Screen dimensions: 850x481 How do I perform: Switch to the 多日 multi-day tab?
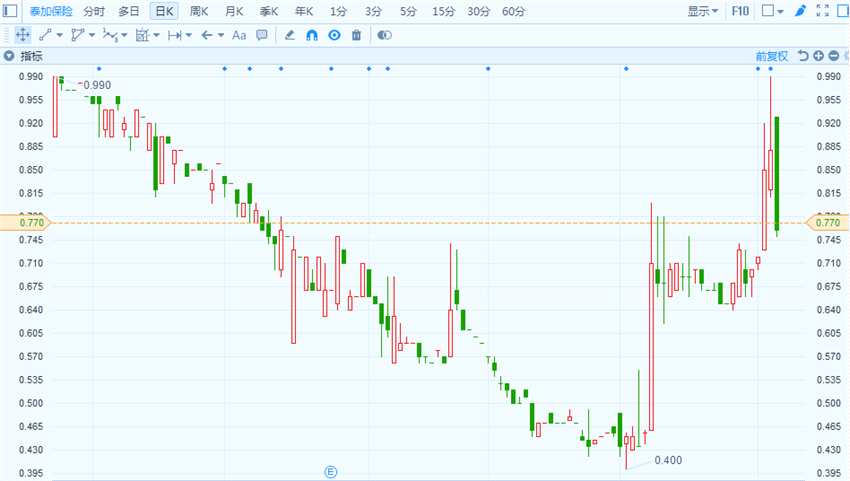click(129, 11)
